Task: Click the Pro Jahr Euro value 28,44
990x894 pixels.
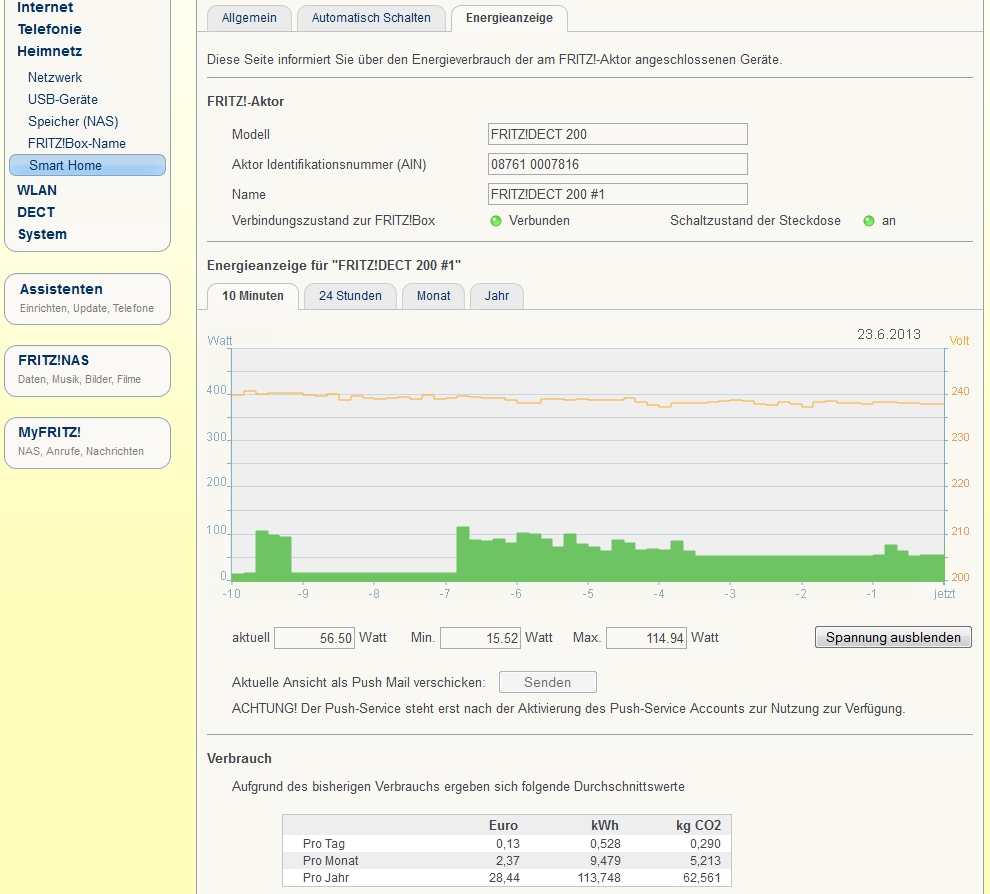Action: tap(504, 878)
